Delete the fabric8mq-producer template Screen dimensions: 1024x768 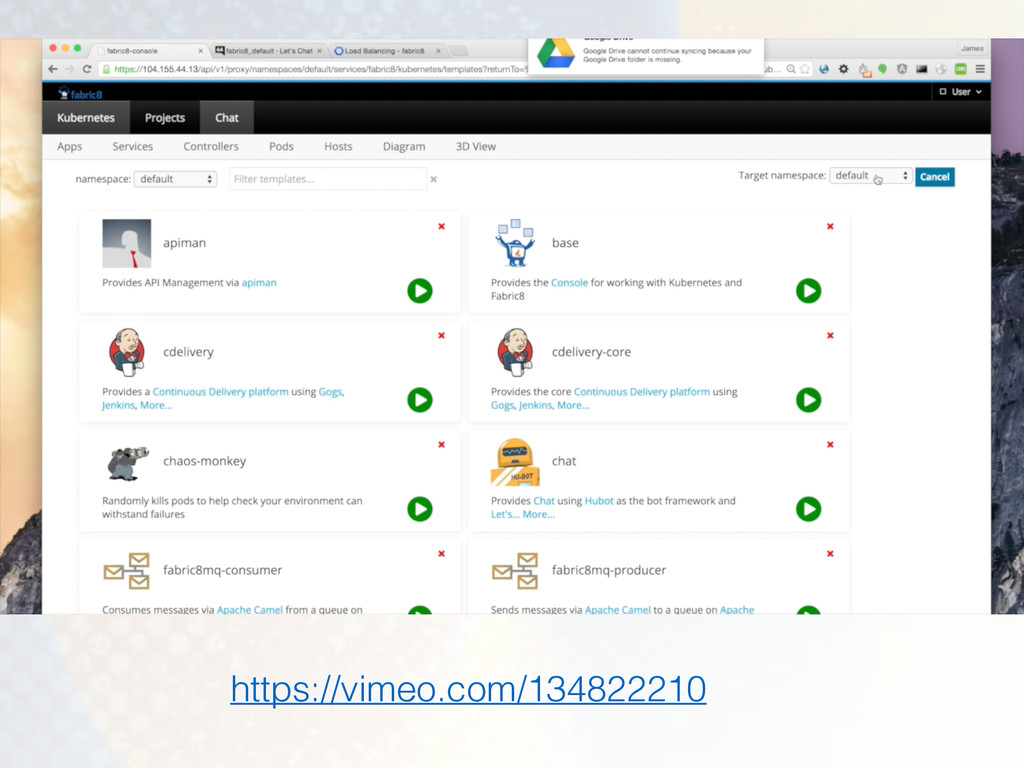pyautogui.click(x=830, y=554)
